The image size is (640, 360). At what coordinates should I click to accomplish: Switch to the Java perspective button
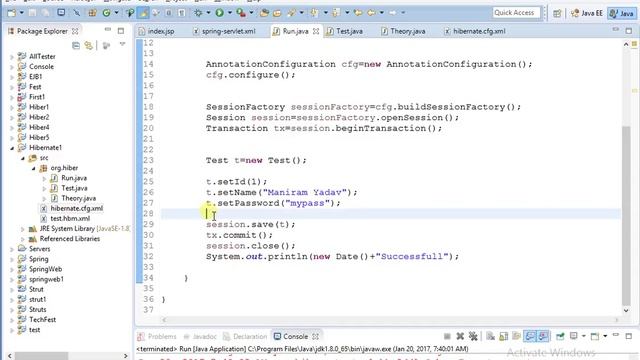(x=622, y=13)
